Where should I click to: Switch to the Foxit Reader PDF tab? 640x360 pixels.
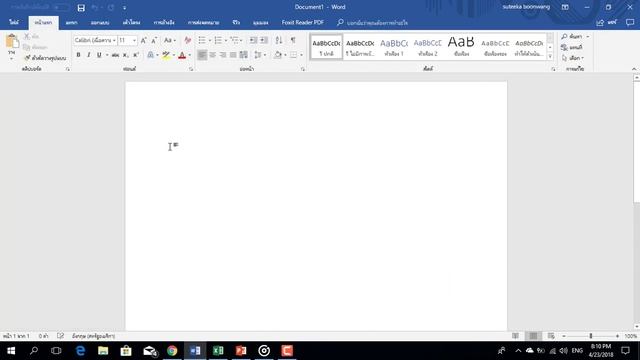(302, 23)
